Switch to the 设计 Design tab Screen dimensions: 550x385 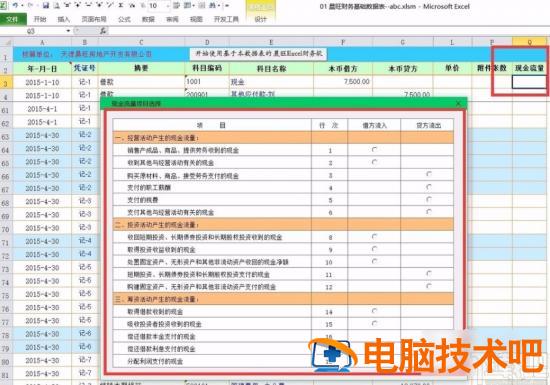(261, 19)
